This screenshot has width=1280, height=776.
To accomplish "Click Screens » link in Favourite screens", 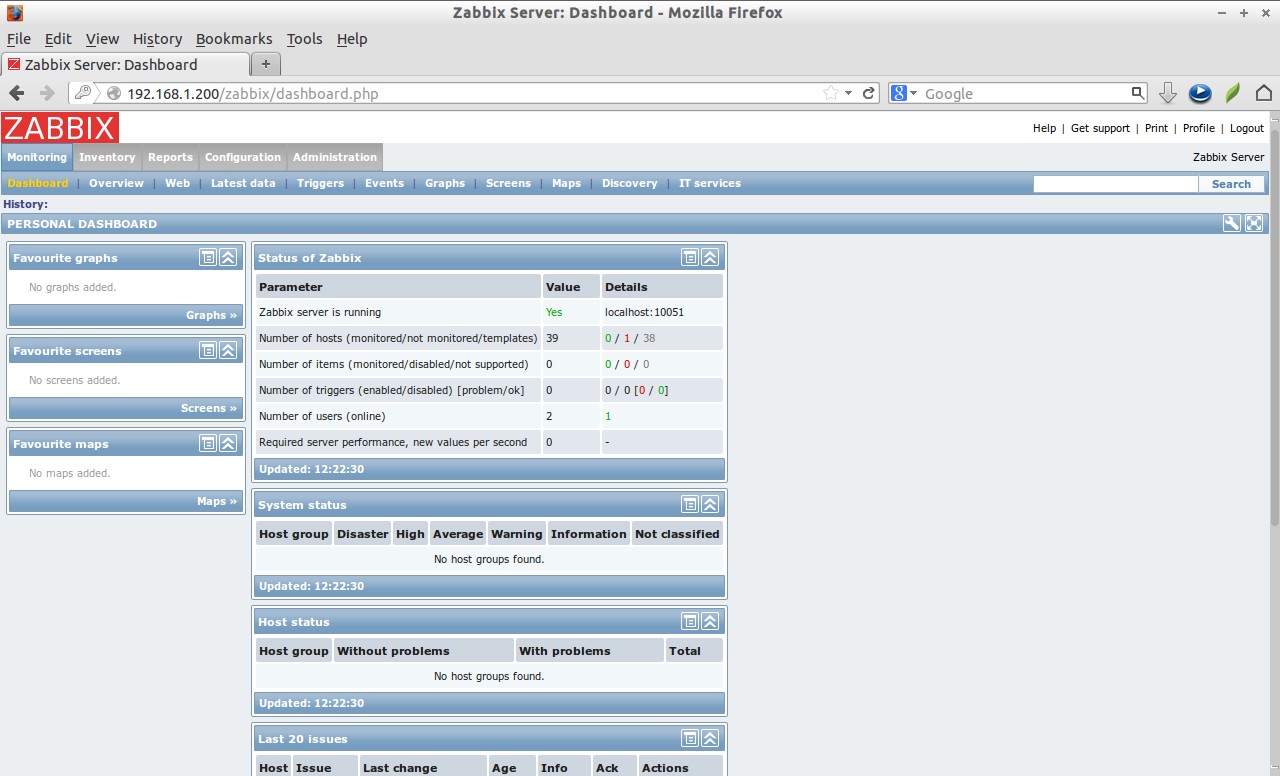I will coord(209,408).
